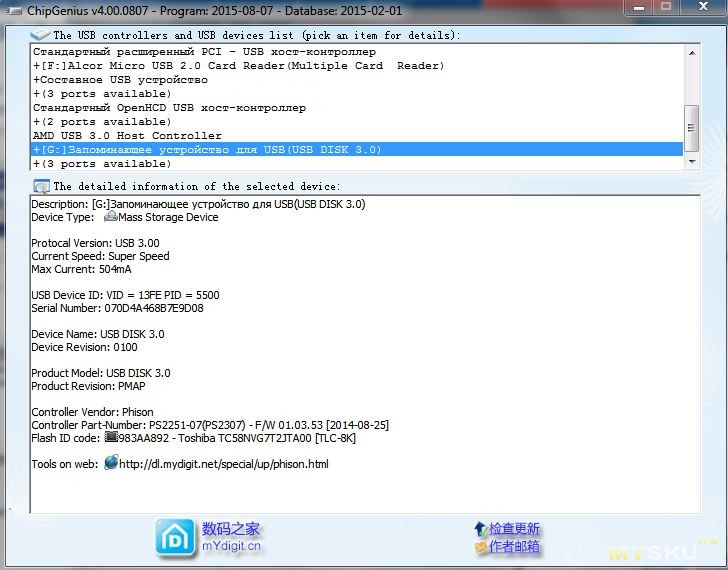Click the Max Current: 504mA line
The width and height of the screenshot is (728, 570).
(81, 269)
